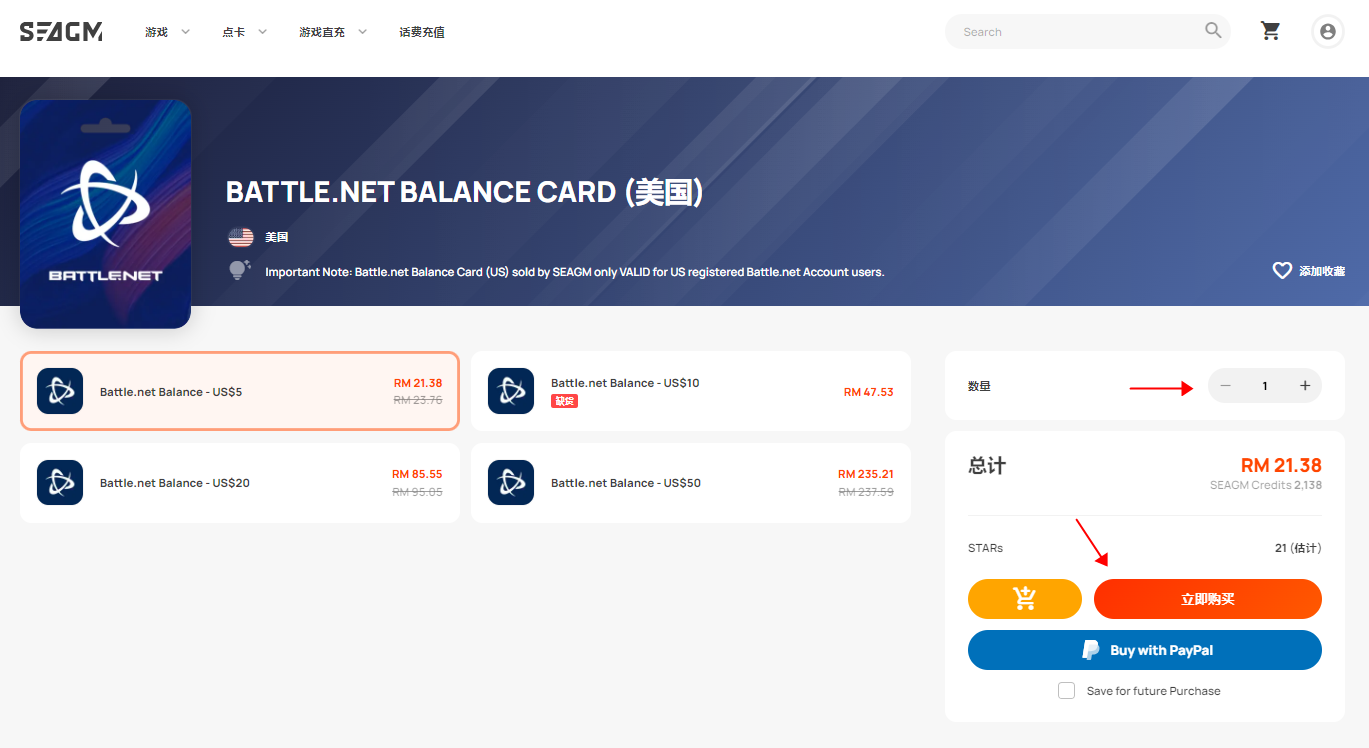Select Battle.net Balance - US$50 option

click(691, 482)
